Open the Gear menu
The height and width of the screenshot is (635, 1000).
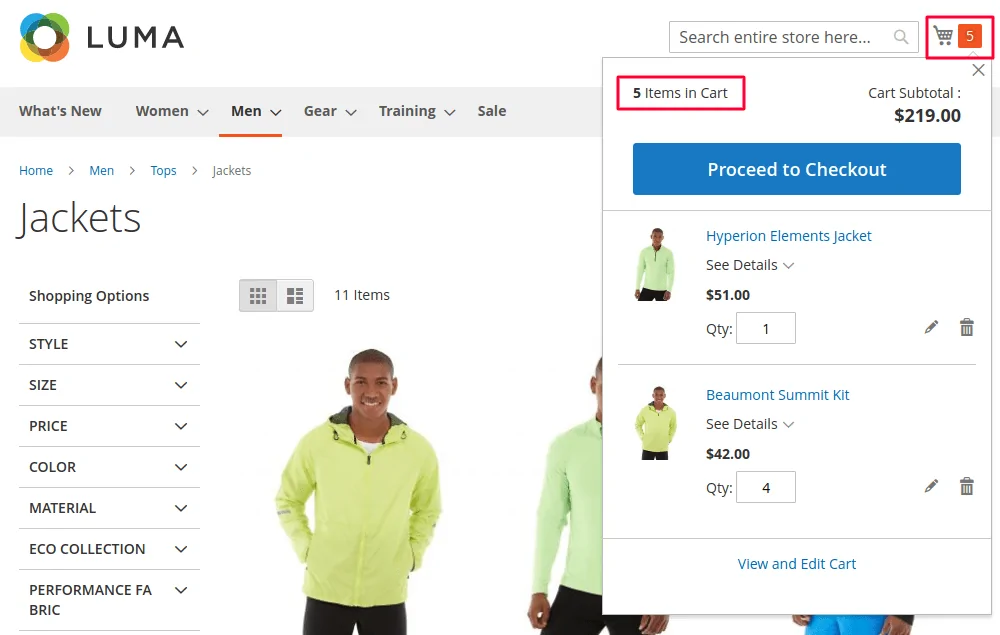click(x=329, y=111)
